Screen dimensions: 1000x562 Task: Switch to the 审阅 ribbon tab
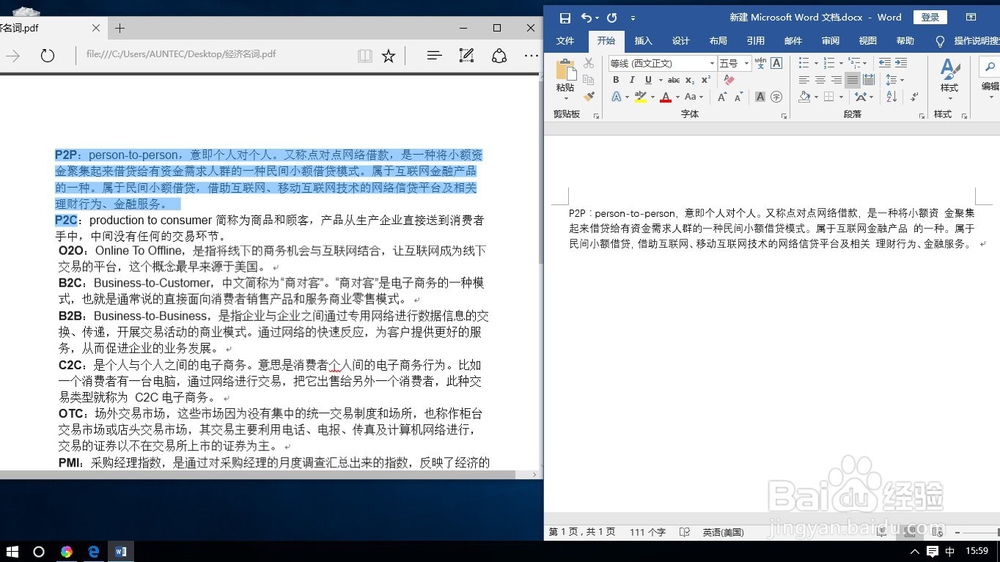(x=830, y=41)
